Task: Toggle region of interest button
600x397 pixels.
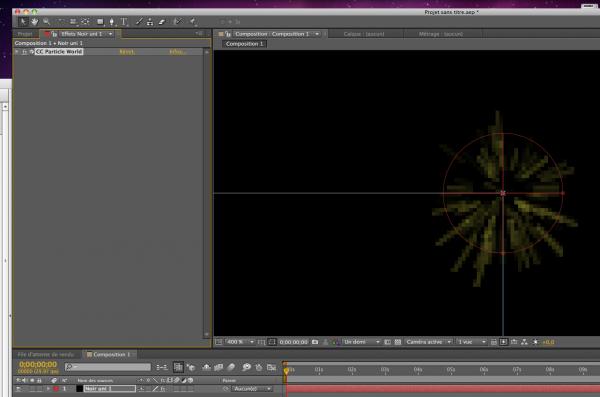Action: 387,342
